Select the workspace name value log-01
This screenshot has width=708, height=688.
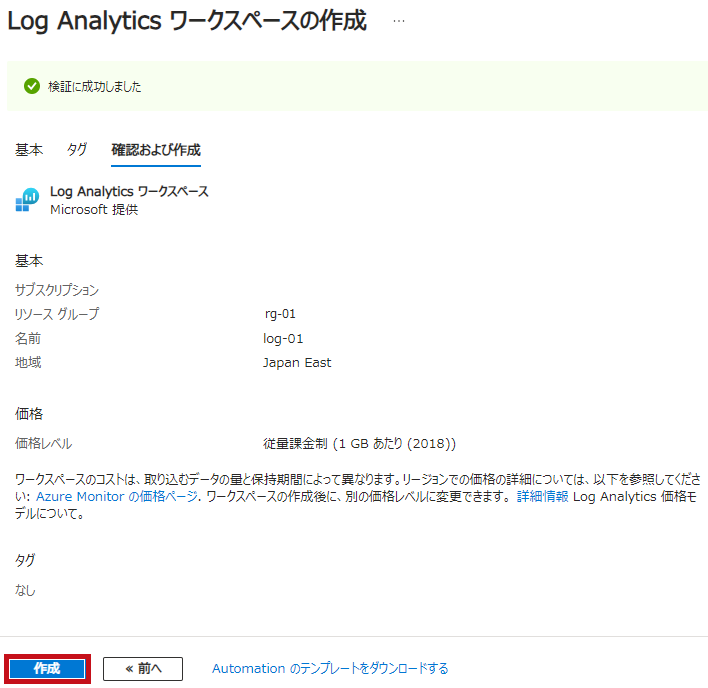[x=283, y=339]
